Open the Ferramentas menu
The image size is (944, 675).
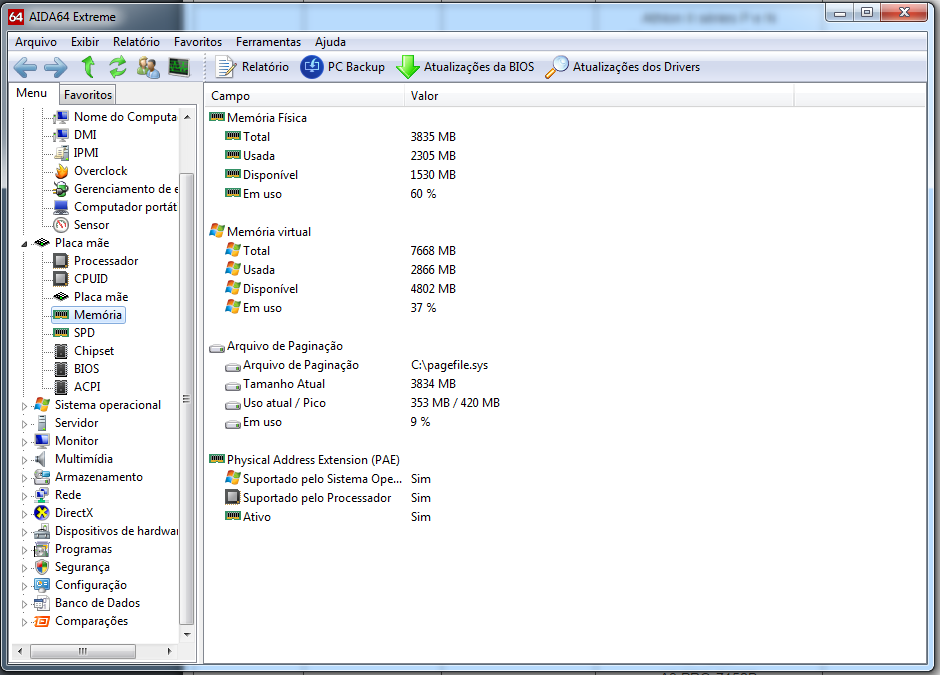point(268,42)
